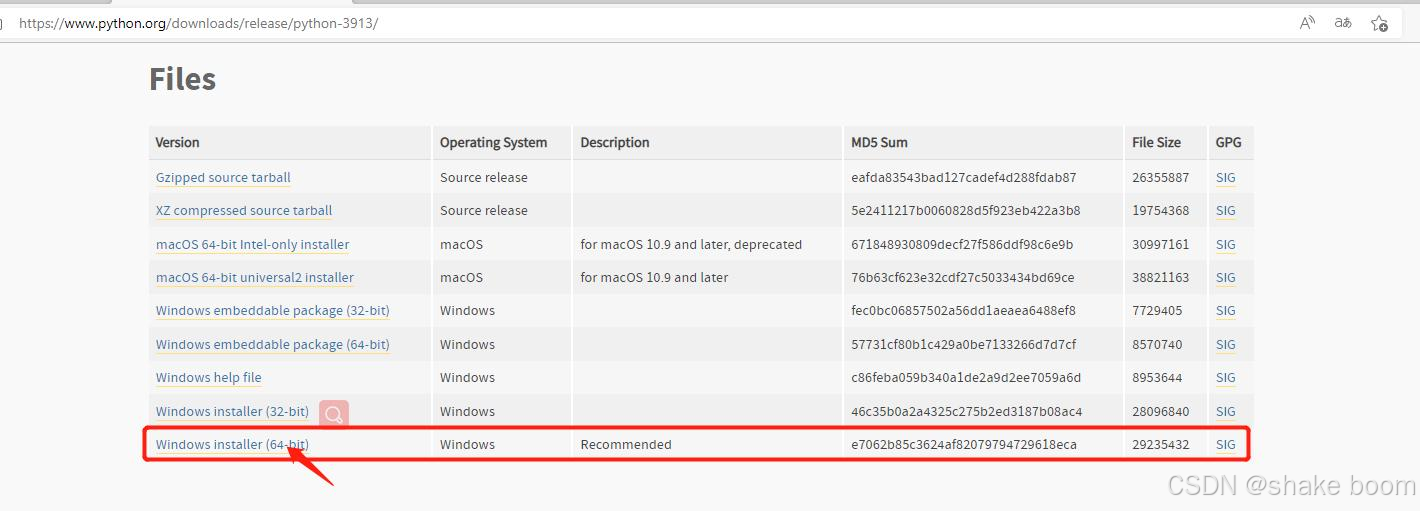Screen dimensions: 1420x511
Task: Click file size 26355887
Action: [1160, 178]
